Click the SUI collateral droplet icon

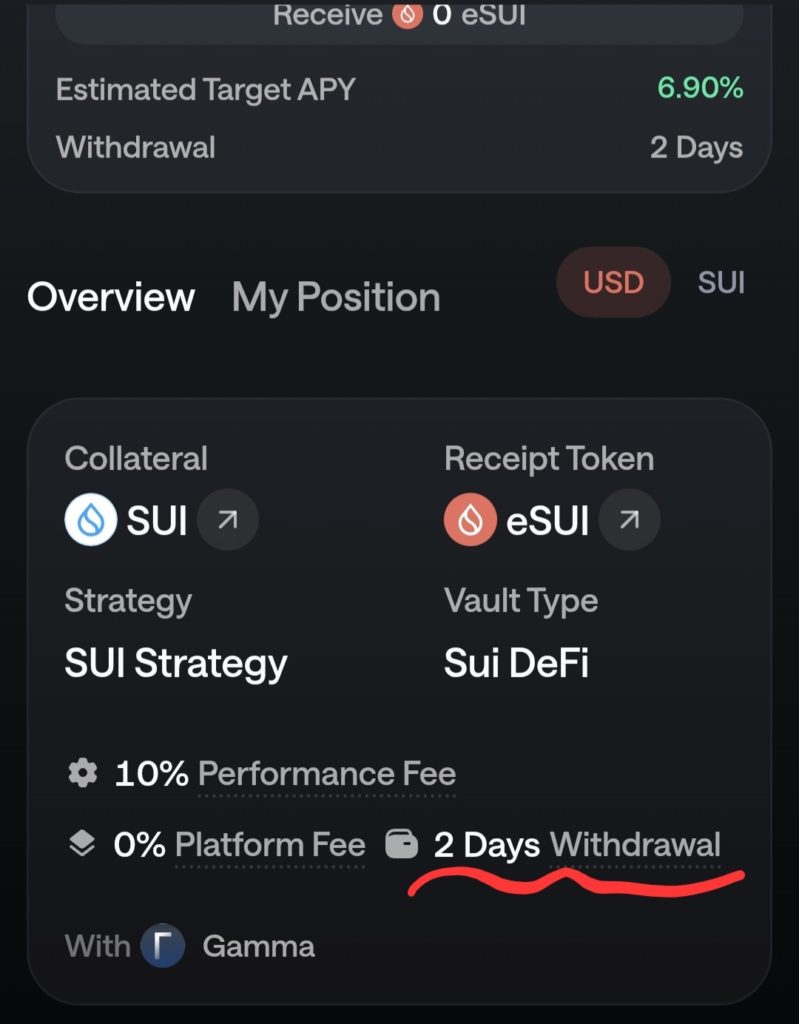pos(91,521)
